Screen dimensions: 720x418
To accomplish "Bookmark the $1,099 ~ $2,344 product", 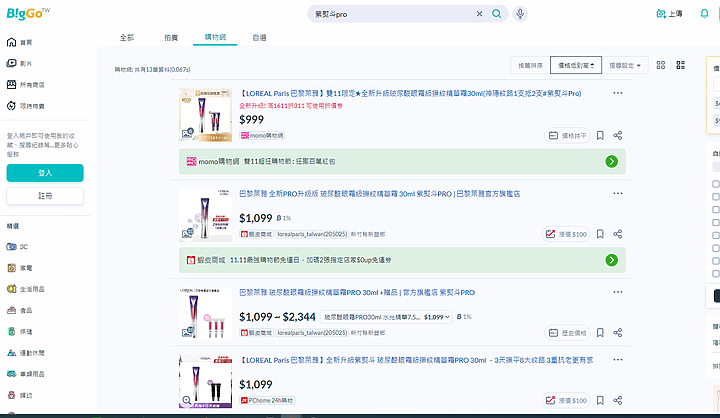I will coord(600,333).
